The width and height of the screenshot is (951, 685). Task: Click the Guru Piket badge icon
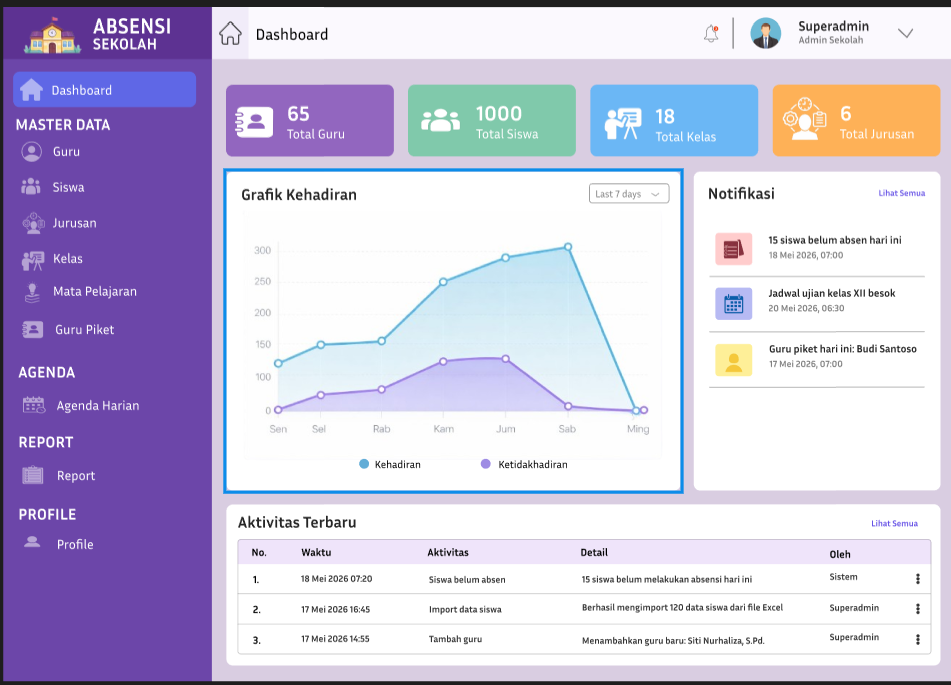pos(33,329)
